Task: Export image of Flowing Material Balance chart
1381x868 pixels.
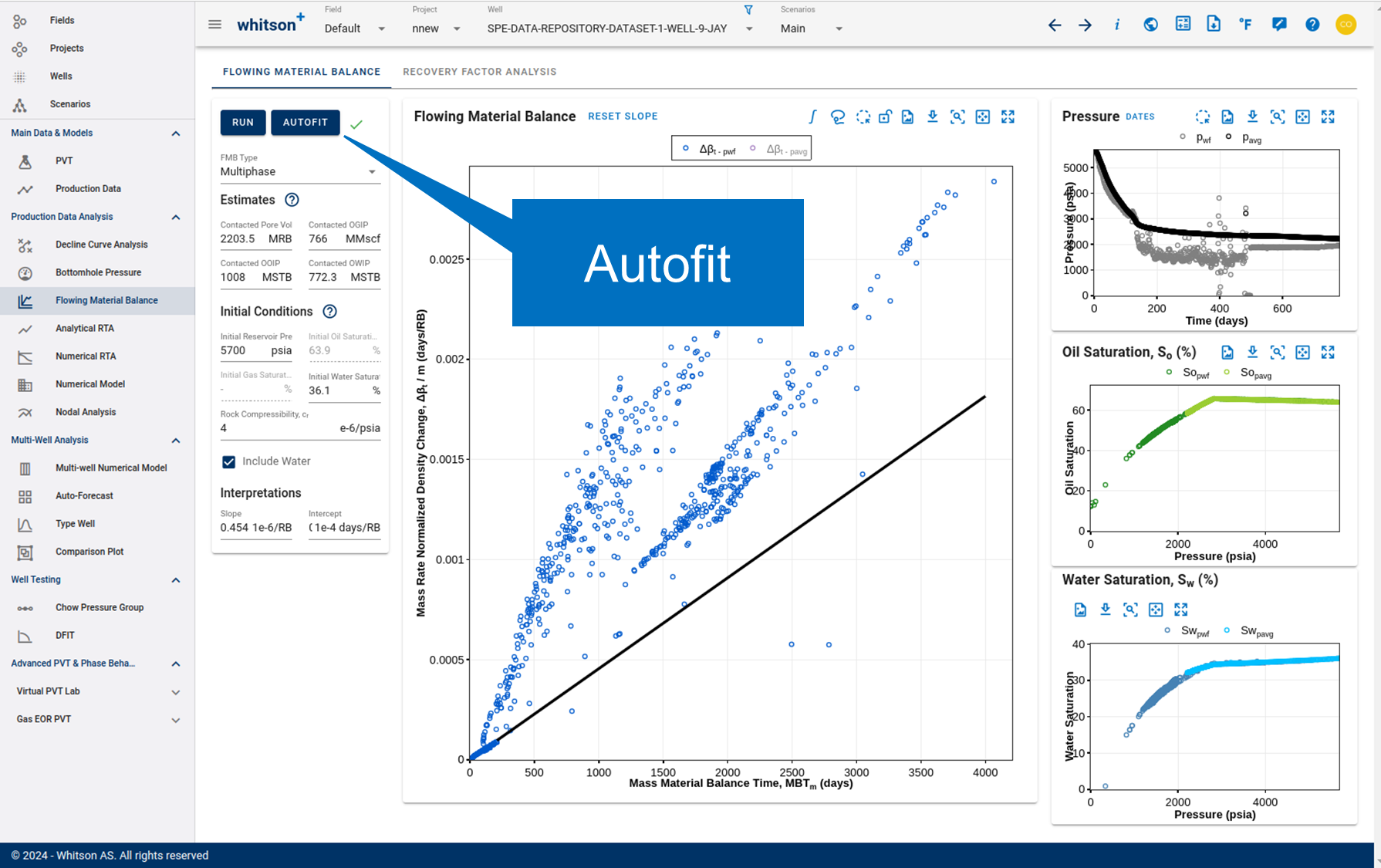Action: click(908, 117)
